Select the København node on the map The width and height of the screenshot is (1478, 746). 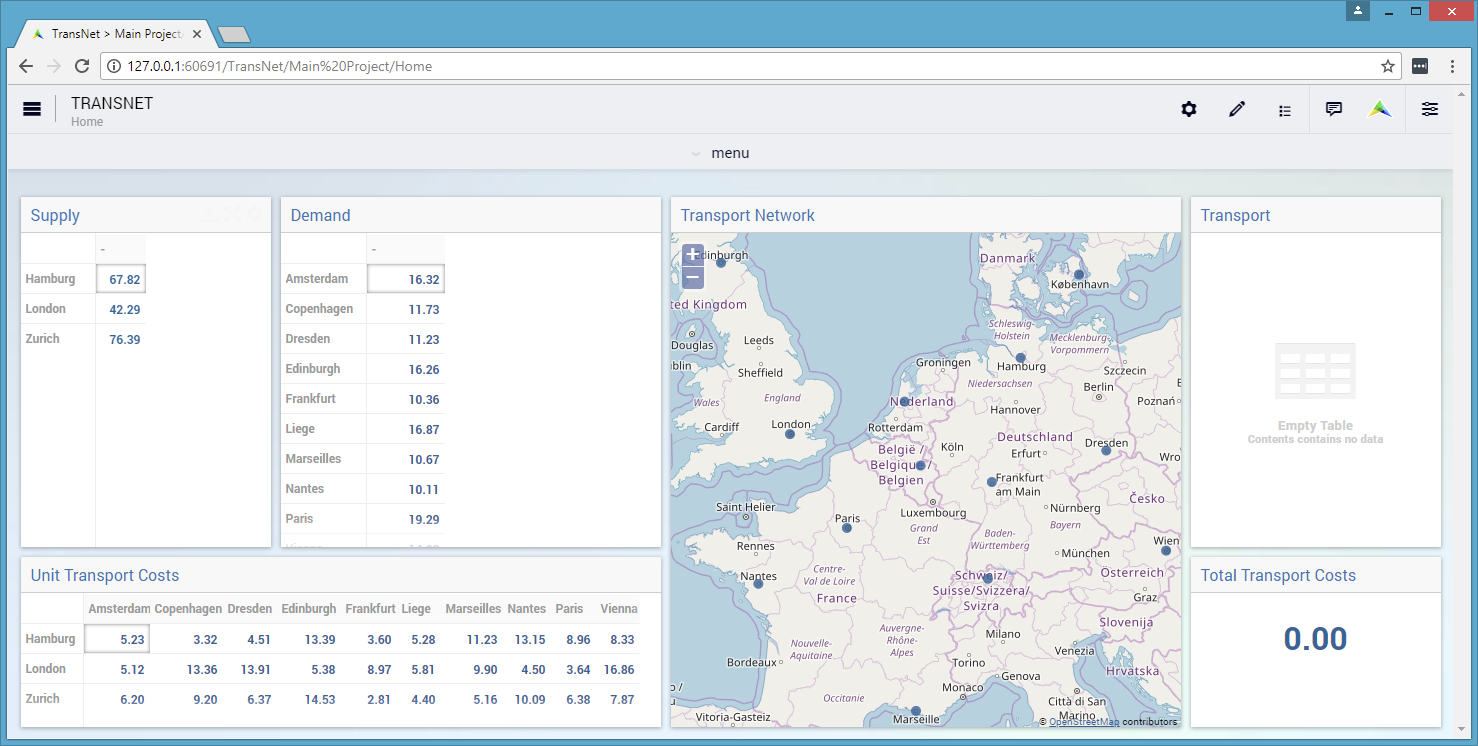tap(1079, 274)
